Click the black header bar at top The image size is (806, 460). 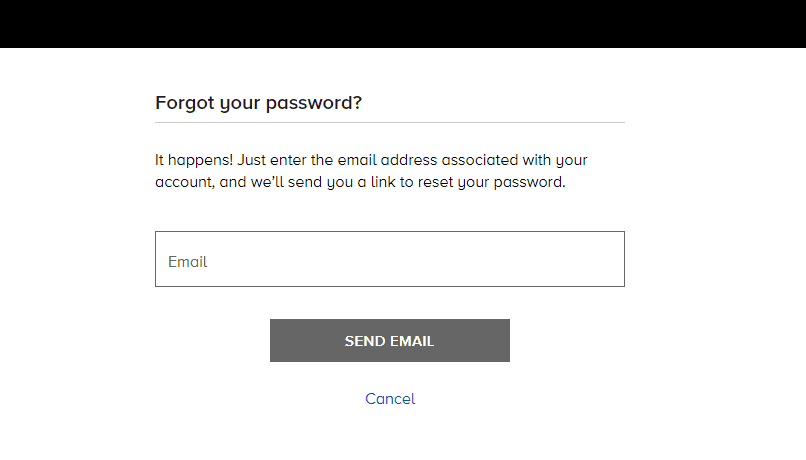(403, 23)
